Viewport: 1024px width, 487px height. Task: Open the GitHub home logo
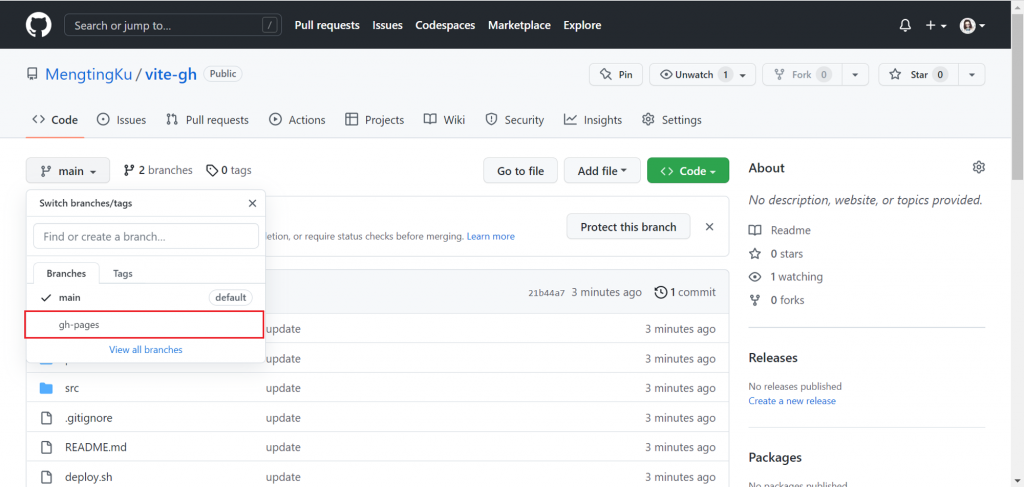click(38, 25)
